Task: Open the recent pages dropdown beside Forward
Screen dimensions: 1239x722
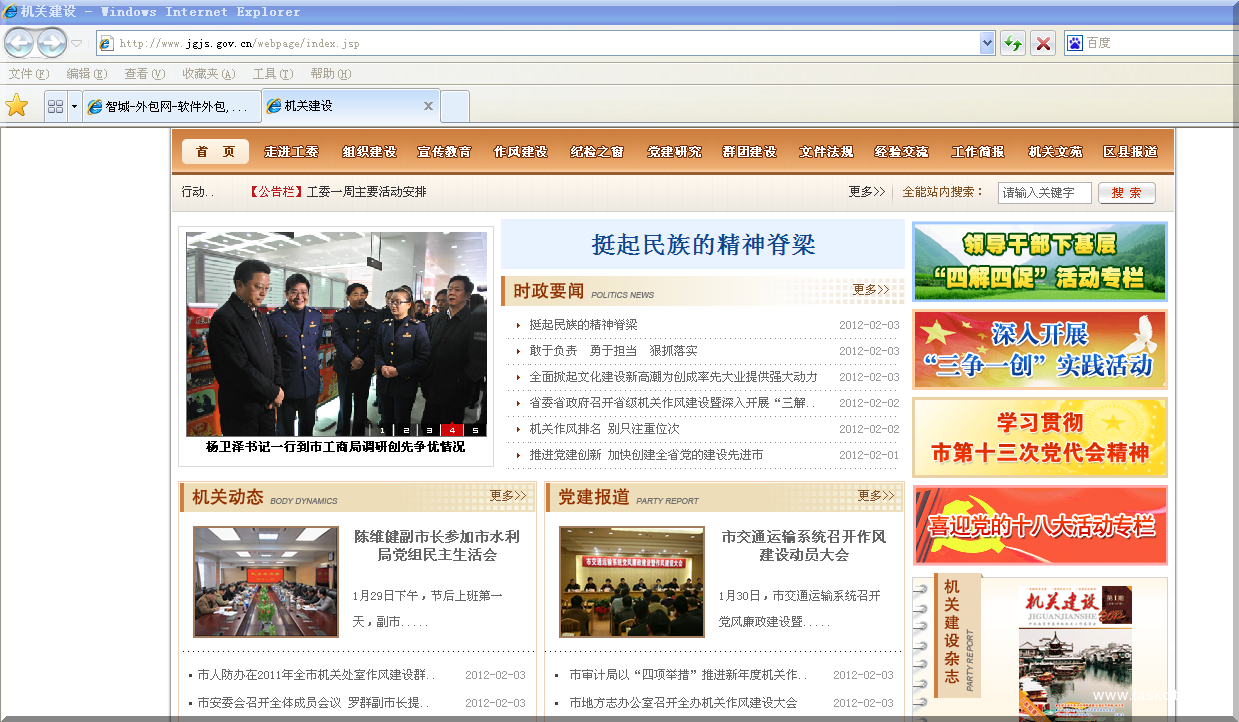Action: [77, 43]
